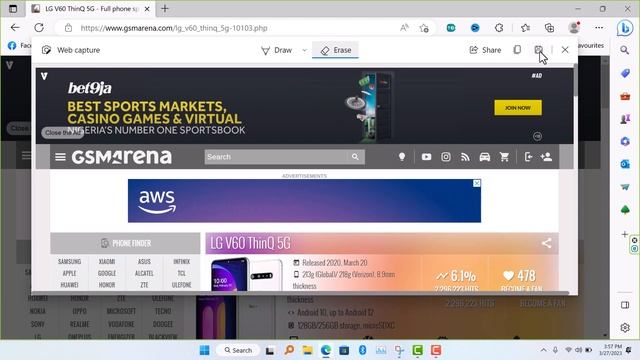This screenshot has width=640, height=360.
Task: Select Apple brand link
Action: point(69,273)
